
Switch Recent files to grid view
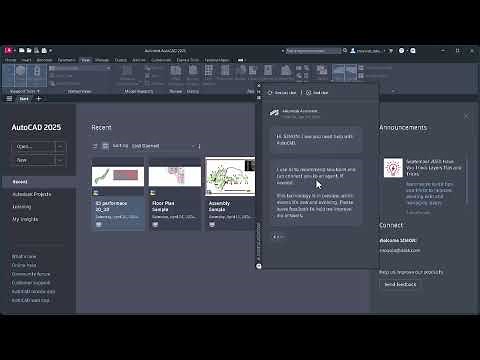(105, 146)
